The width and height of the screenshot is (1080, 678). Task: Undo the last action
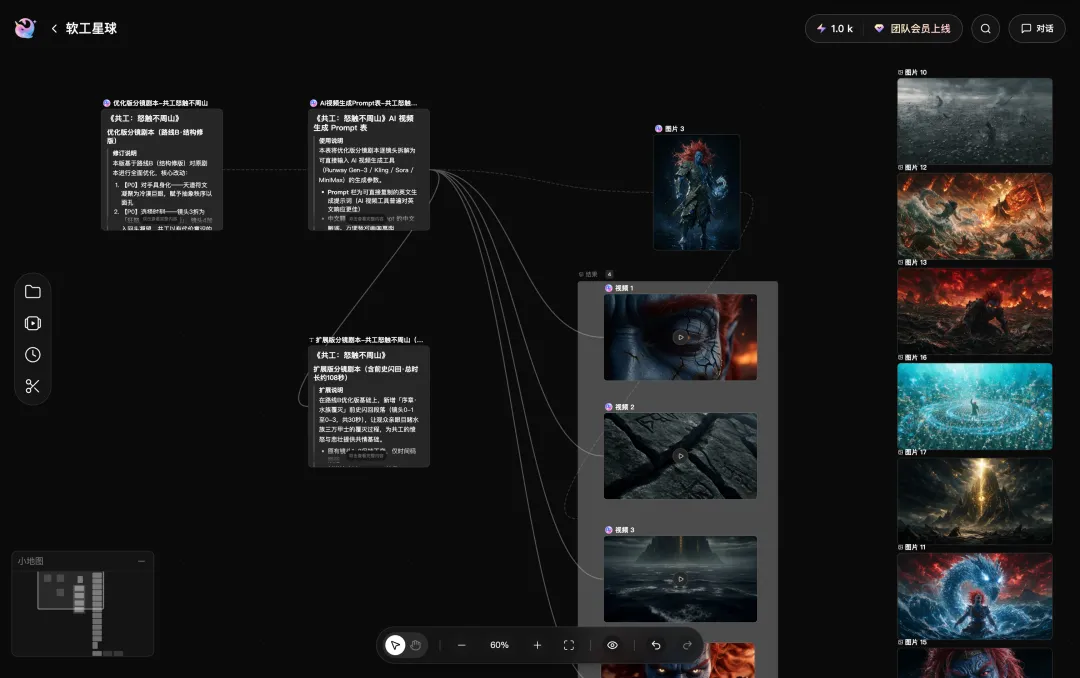tap(656, 645)
